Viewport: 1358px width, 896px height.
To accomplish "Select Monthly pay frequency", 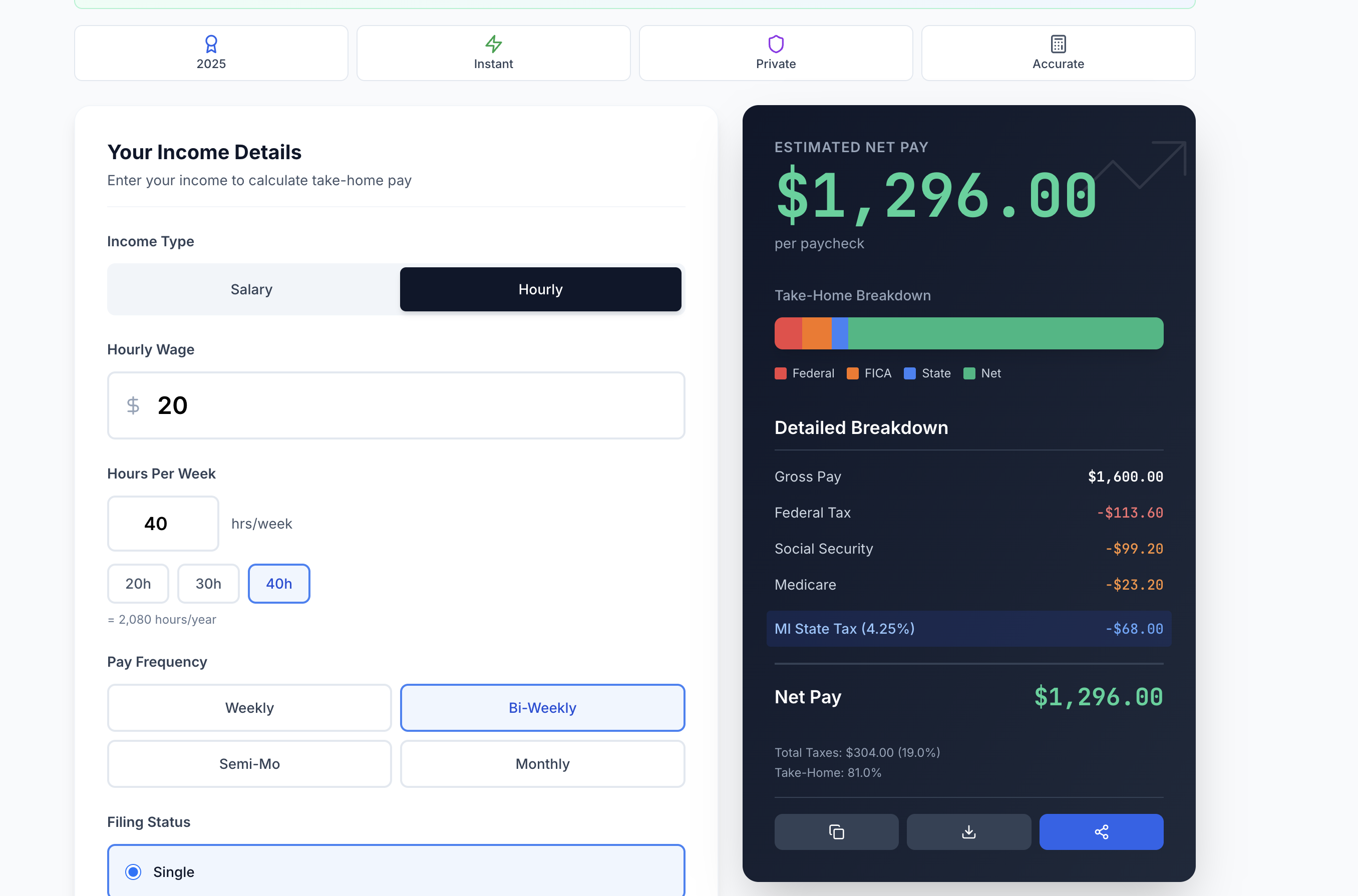I will click(542, 763).
